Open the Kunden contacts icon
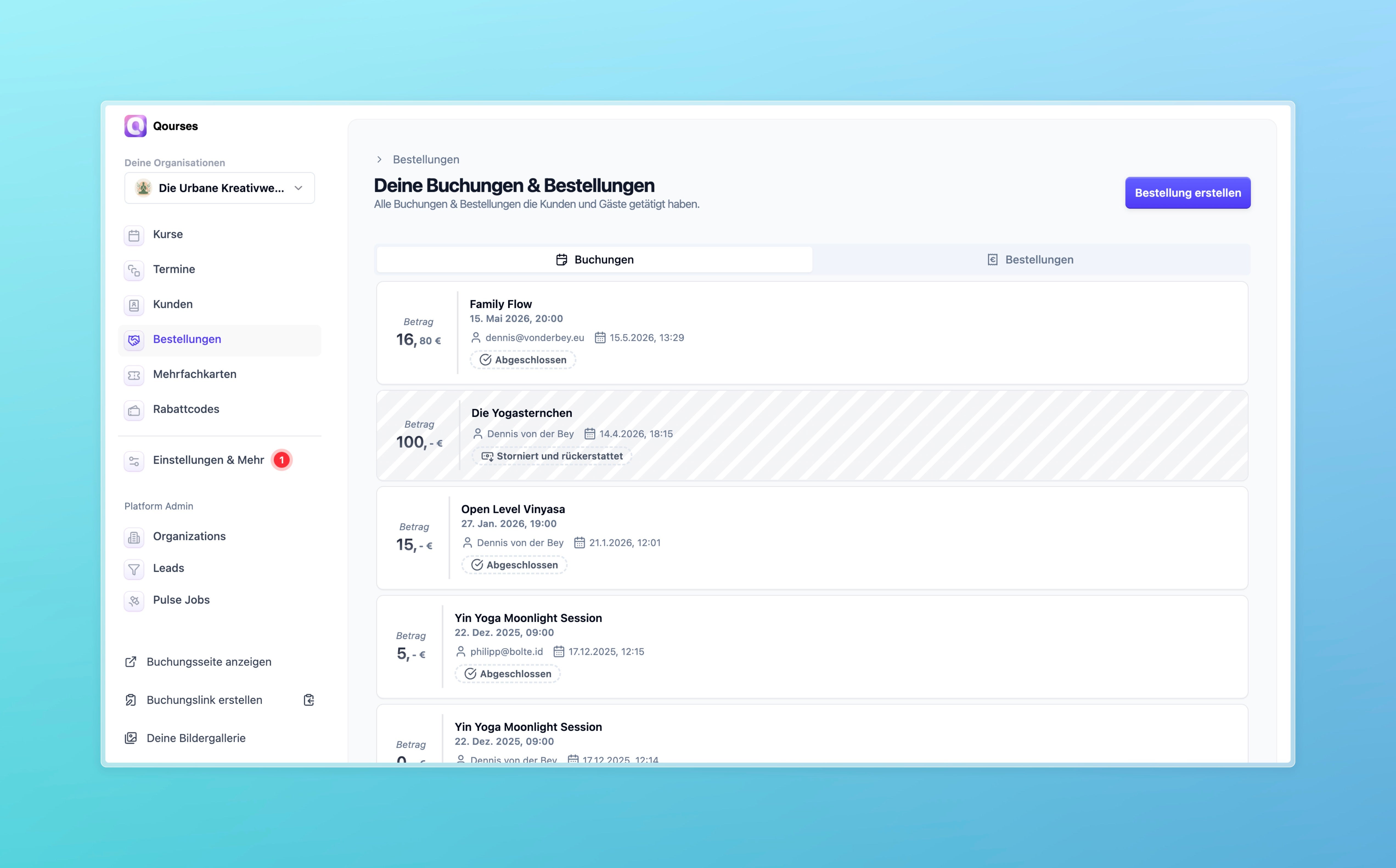The width and height of the screenshot is (1396, 868). 134,305
